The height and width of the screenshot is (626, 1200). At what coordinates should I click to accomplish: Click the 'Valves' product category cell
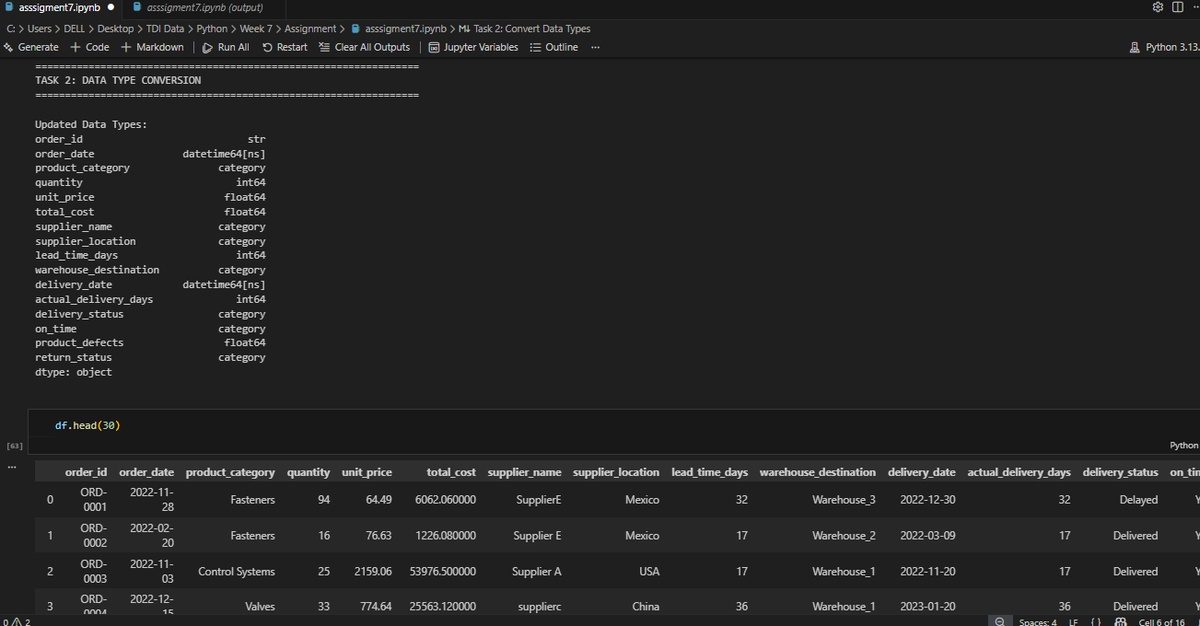tap(260, 607)
